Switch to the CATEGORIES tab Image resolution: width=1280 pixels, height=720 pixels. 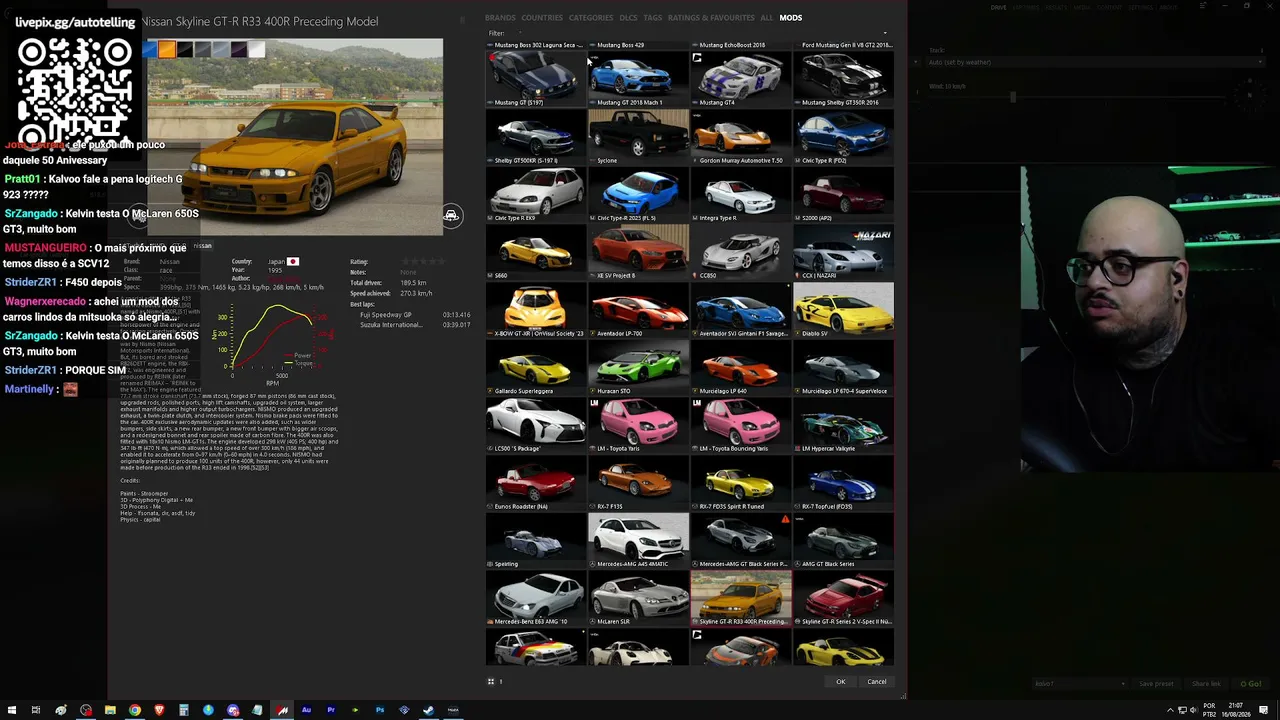(591, 18)
